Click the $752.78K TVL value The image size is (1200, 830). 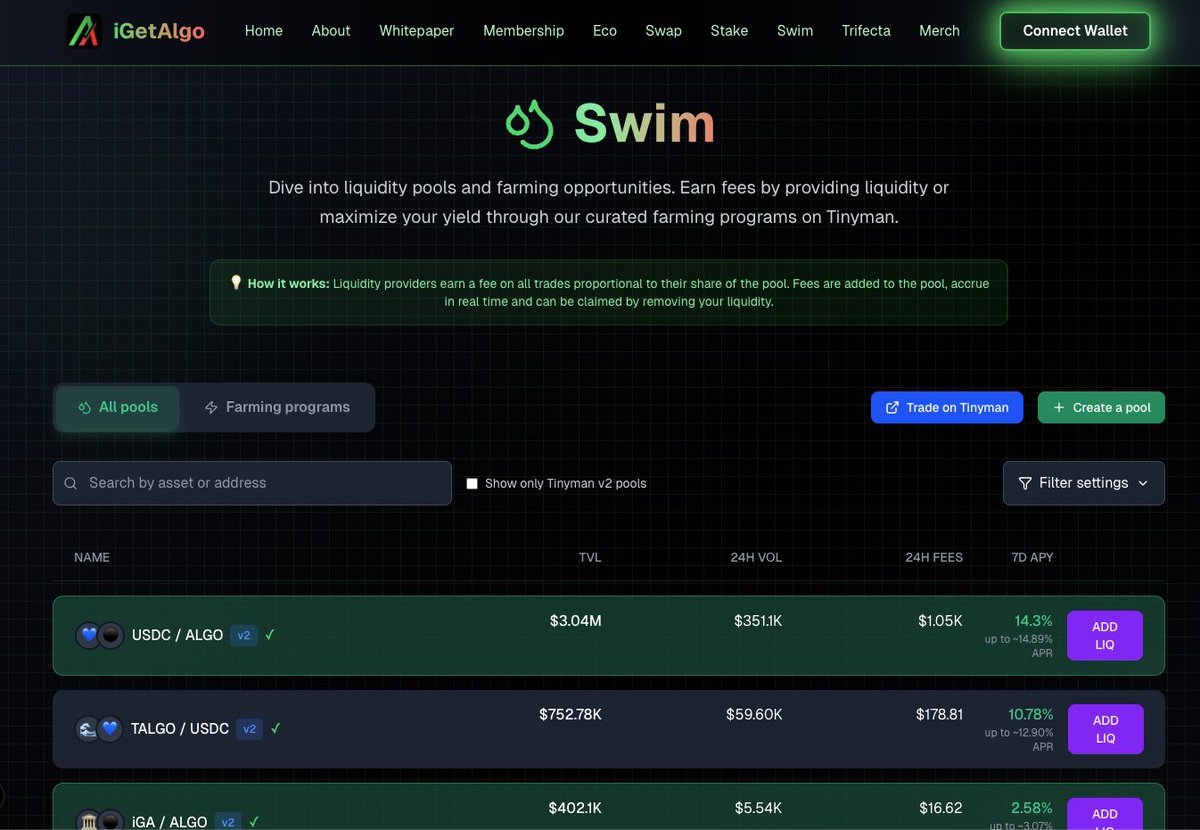click(x=570, y=714)
